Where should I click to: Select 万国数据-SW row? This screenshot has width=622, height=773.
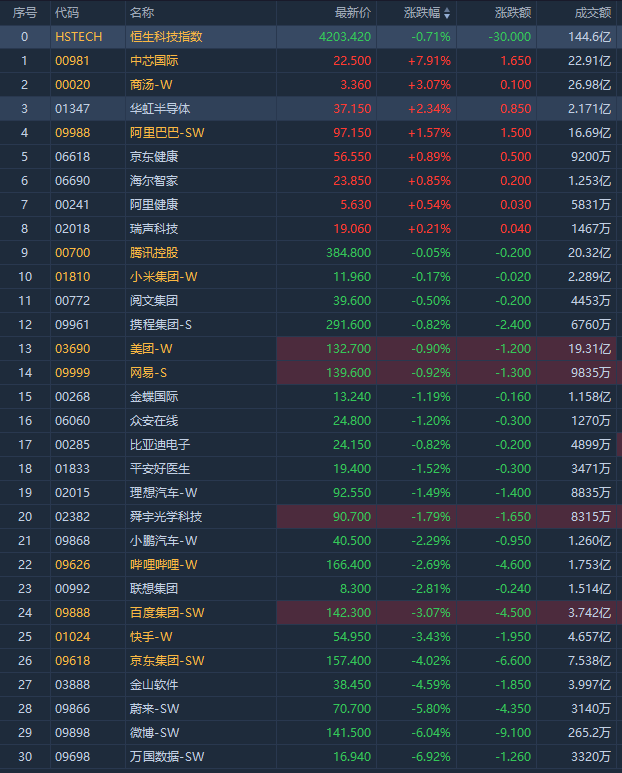(x=311, y=757)
